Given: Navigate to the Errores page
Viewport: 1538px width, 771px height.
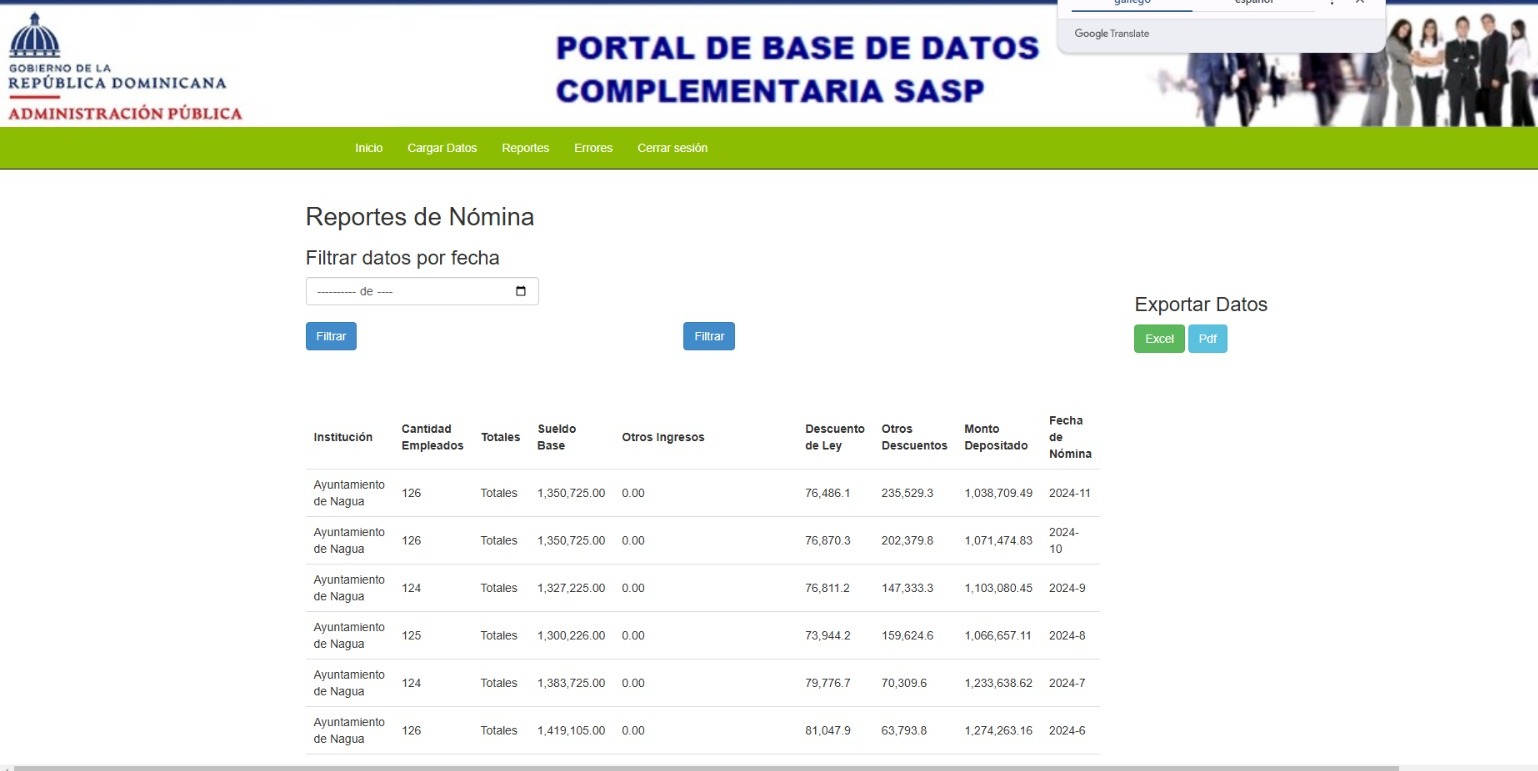Looking at the screenshot, I should (593, 148).
